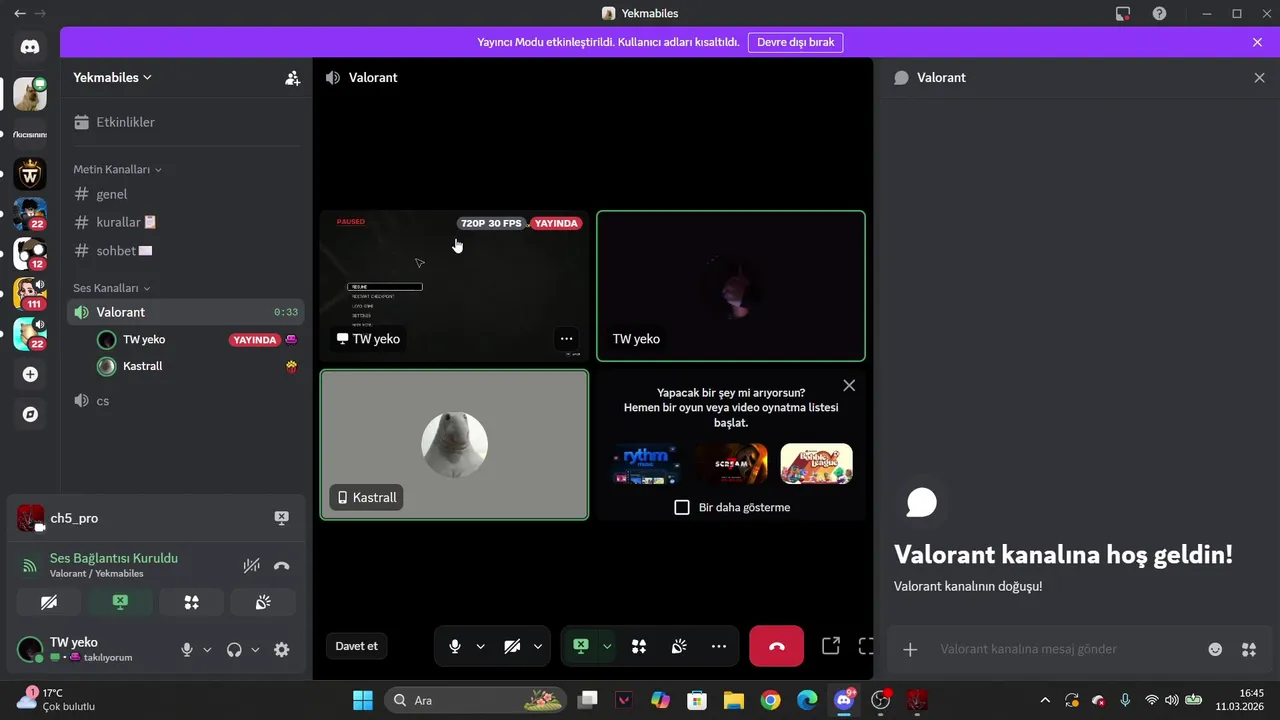Open screen share options arrow in call bar
The width and height of the screenshot is (1280, 720).
point(607,646)
